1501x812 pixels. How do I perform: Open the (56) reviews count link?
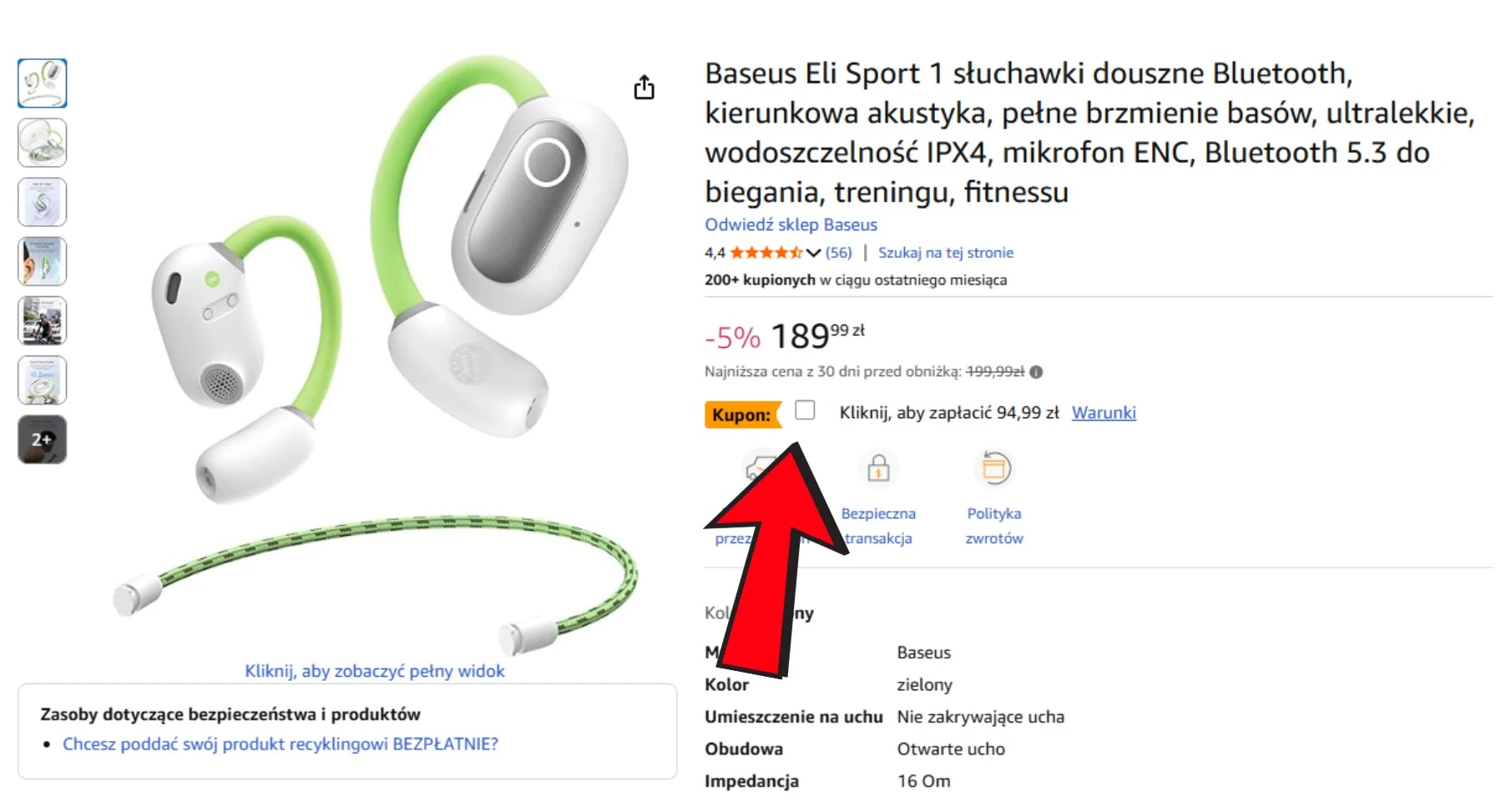(838, 252)
